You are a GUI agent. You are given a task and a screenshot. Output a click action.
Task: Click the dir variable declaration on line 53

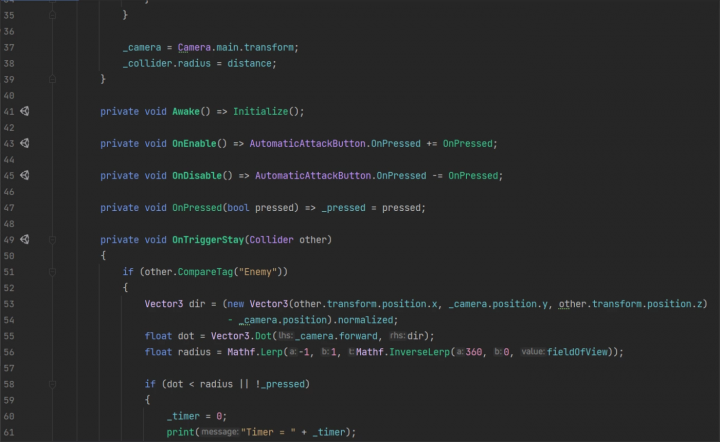[x=197, y=304]
